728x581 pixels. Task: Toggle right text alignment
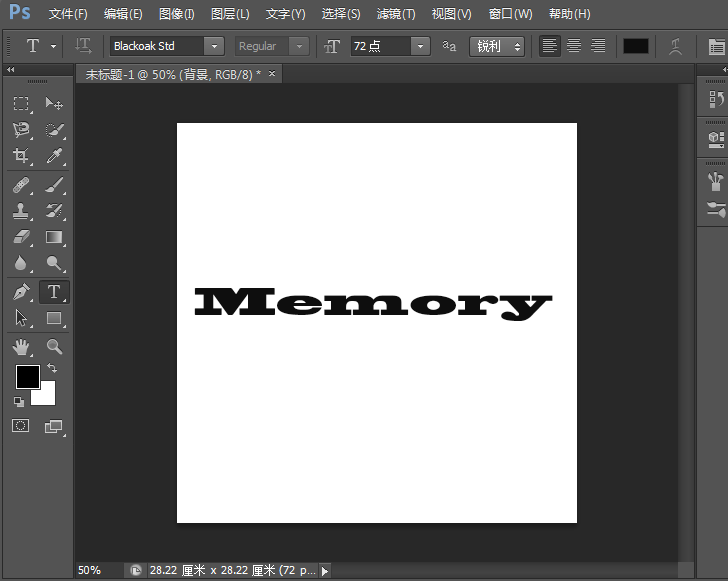point(598,46)
